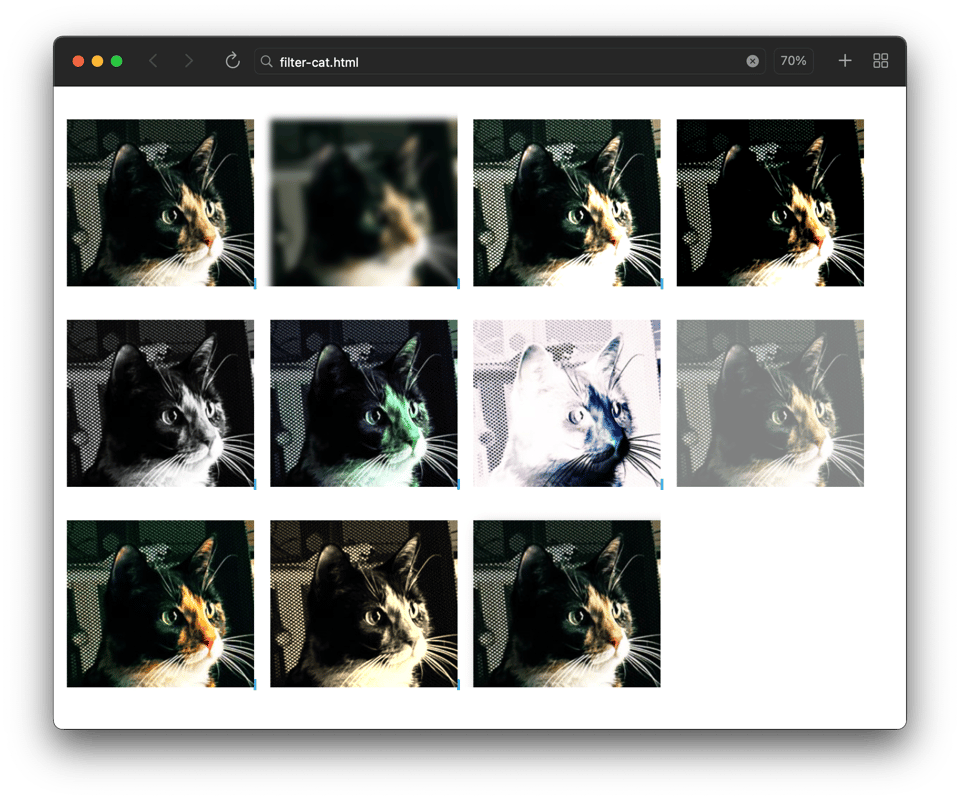Open the 70% zoom level control
The width and height of the screenshot is (960, 800).
coord(793,61)
